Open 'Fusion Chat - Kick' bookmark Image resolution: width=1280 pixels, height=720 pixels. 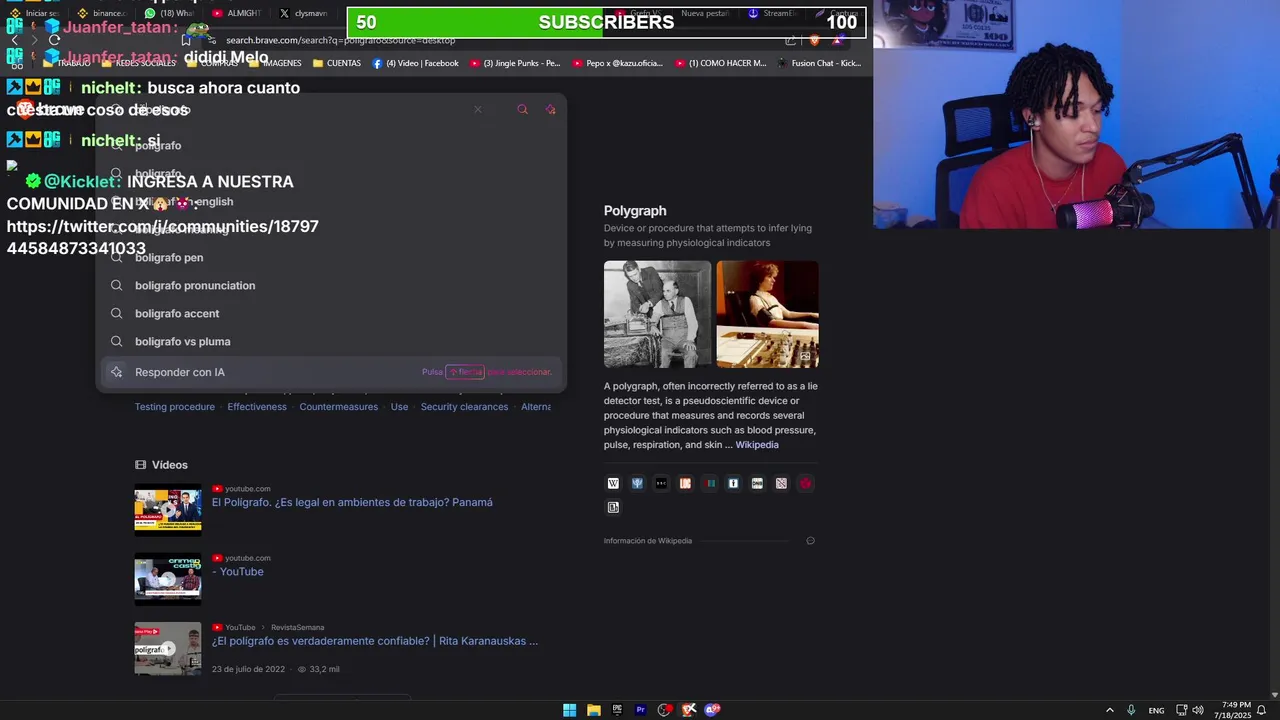pos(818,63)
